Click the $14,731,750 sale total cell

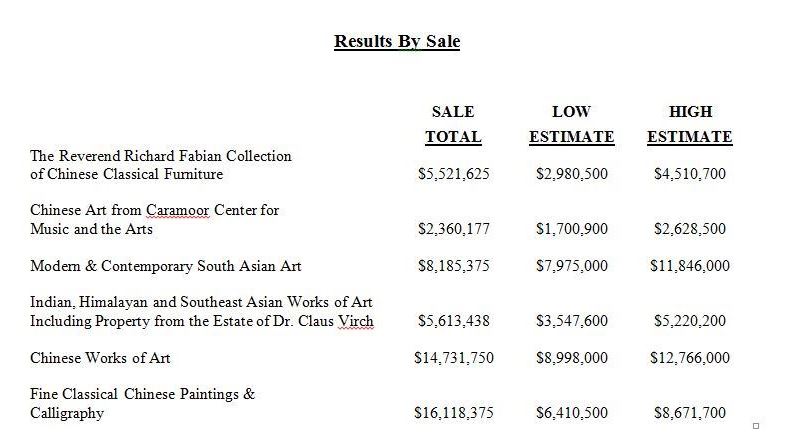[x=454, y=358]
